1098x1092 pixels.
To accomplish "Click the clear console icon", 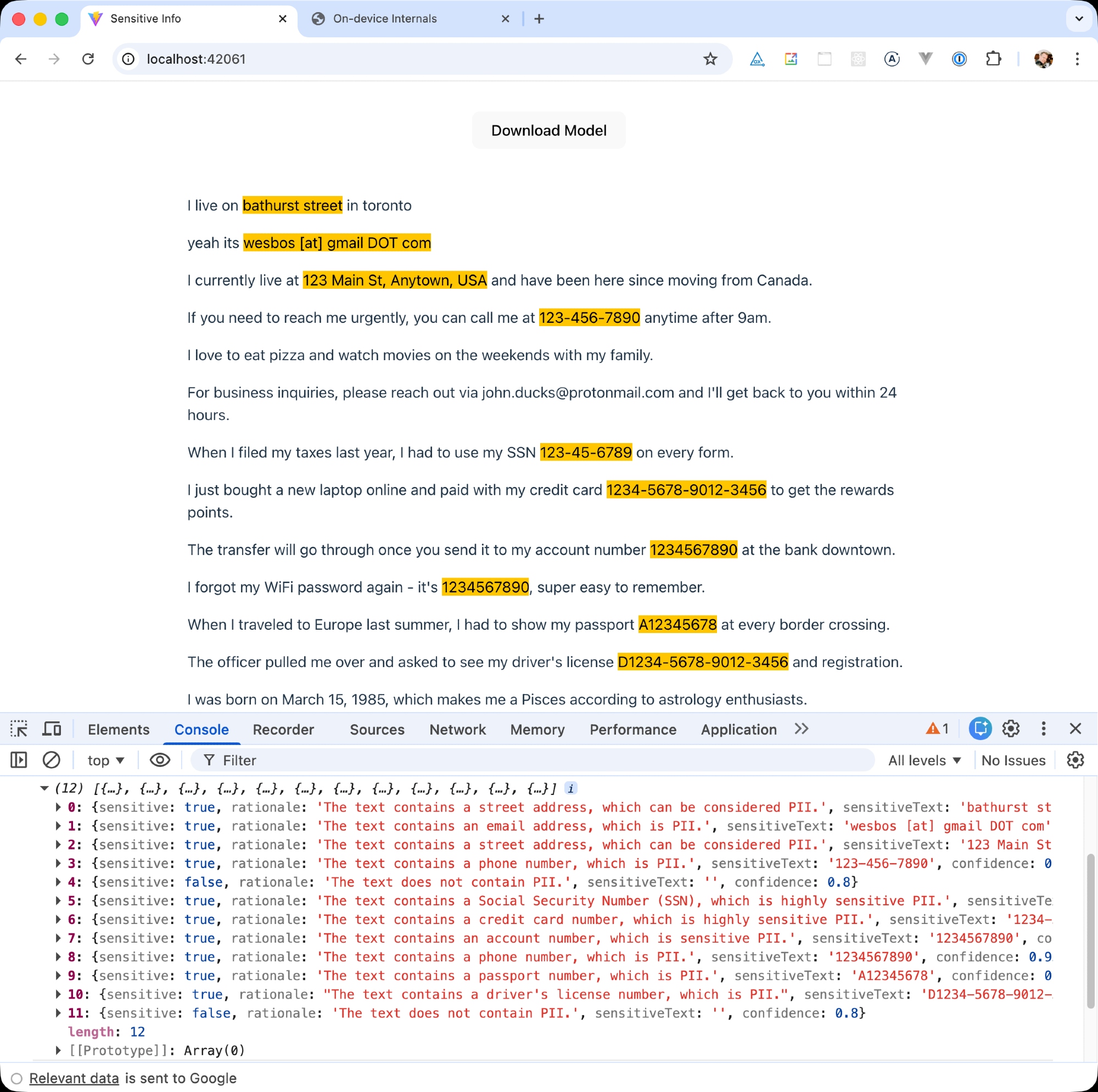I will (51, 760).
